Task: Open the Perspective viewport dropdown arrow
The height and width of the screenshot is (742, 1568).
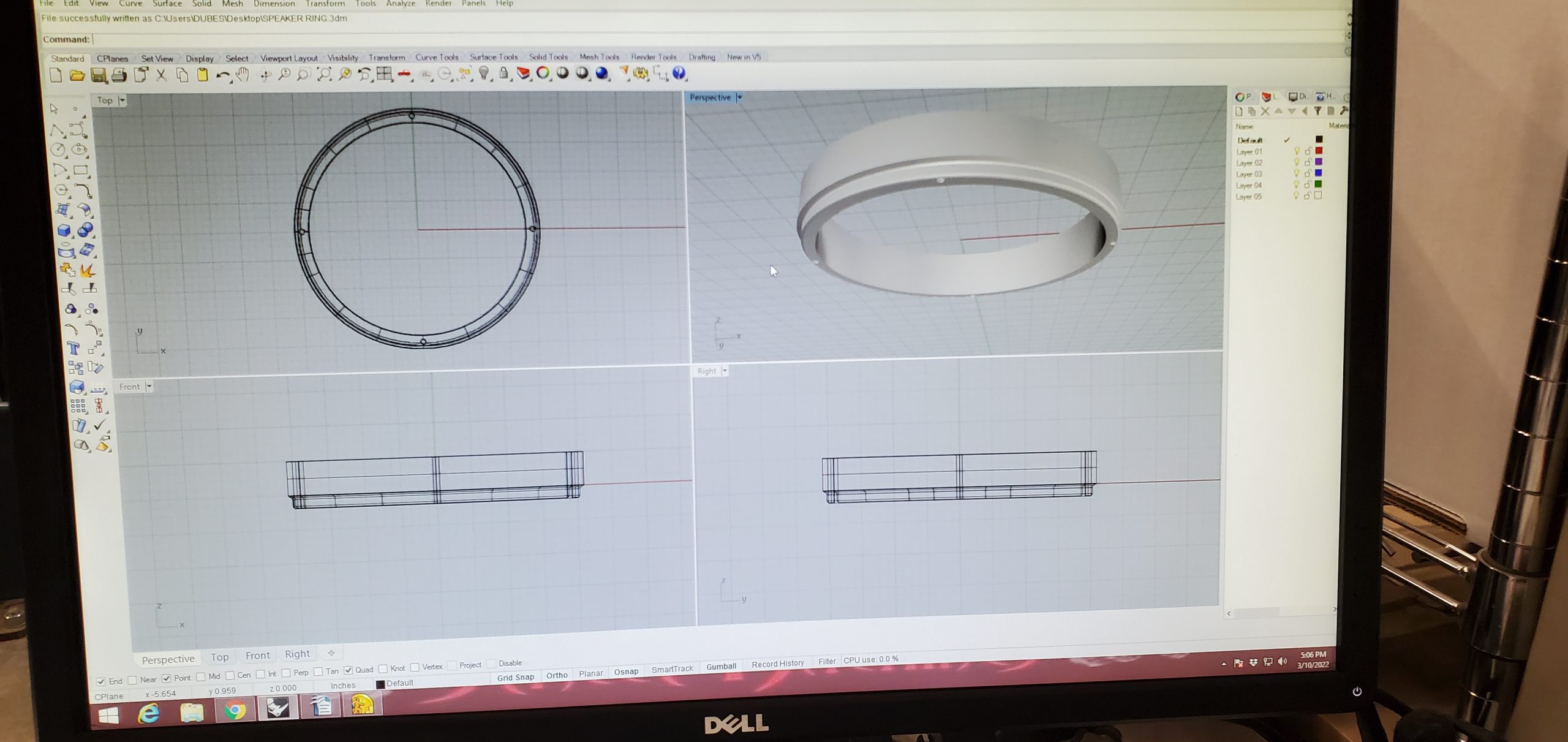Action: (x=739, y=97)
